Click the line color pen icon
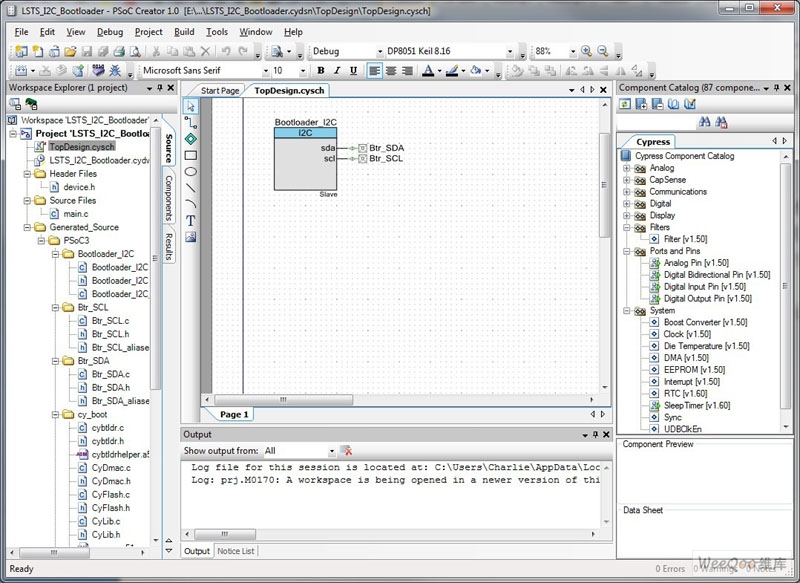Screen dimensions: 800x583 click(452, 70)
